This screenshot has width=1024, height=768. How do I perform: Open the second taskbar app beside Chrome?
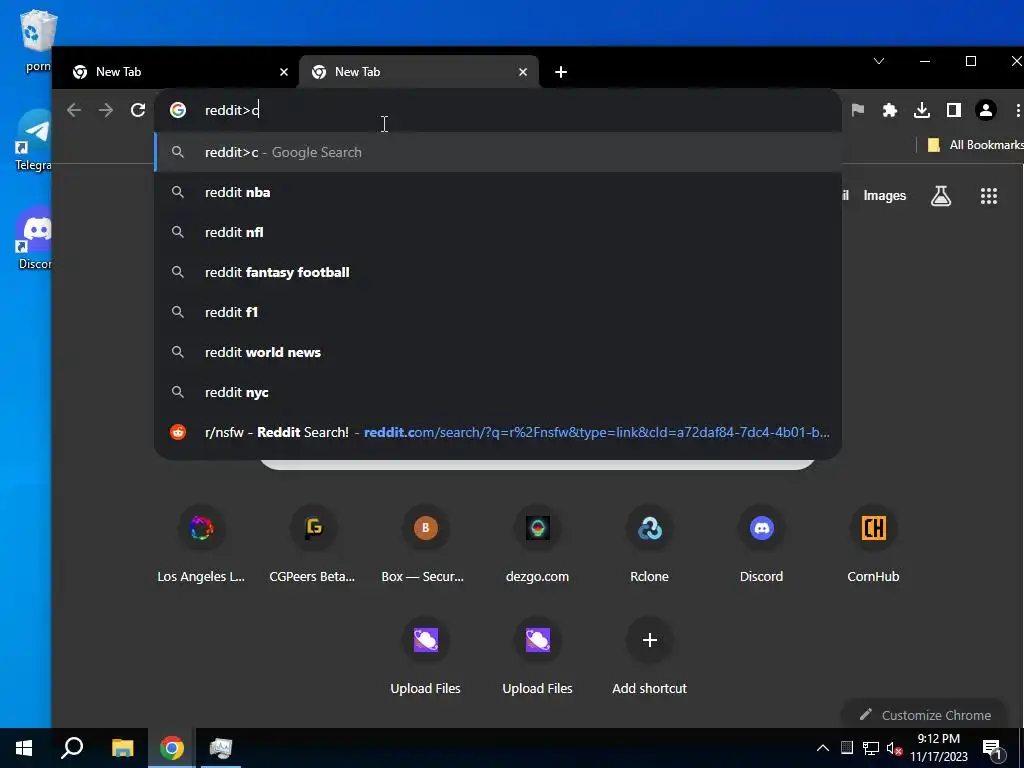(x=221, y=748)
